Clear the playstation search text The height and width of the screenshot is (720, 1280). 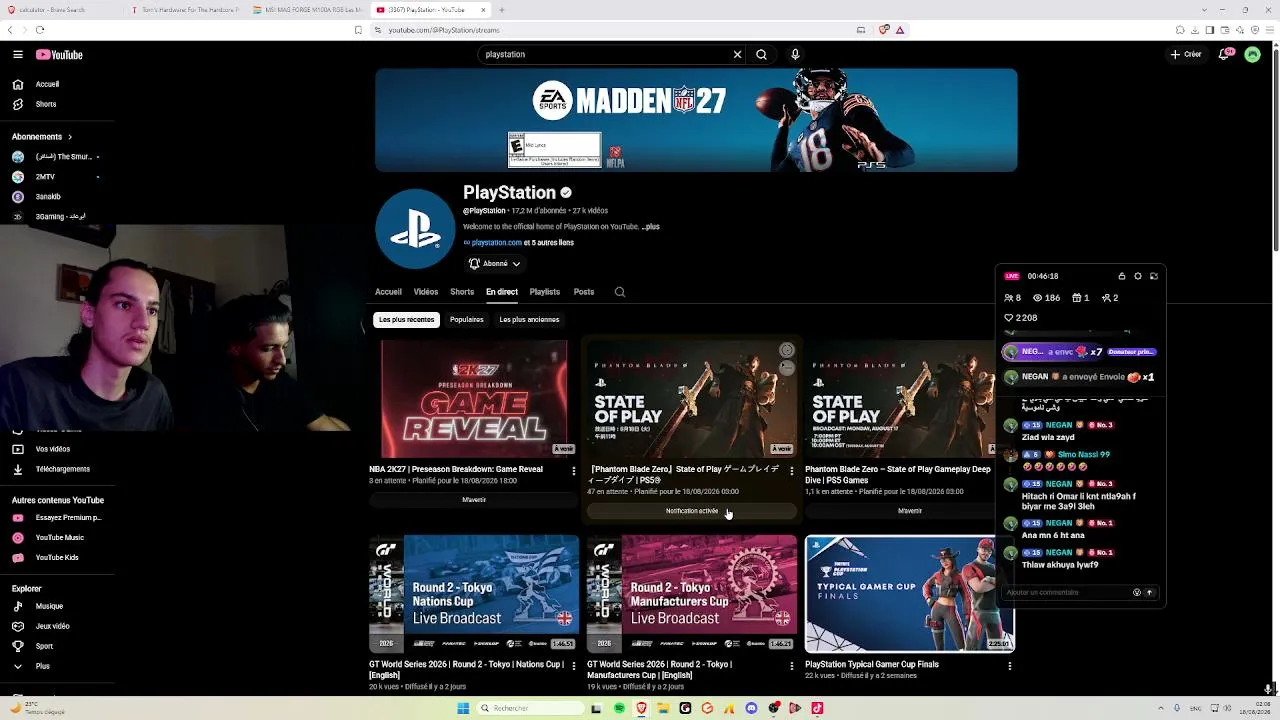[x=738, y=55]
